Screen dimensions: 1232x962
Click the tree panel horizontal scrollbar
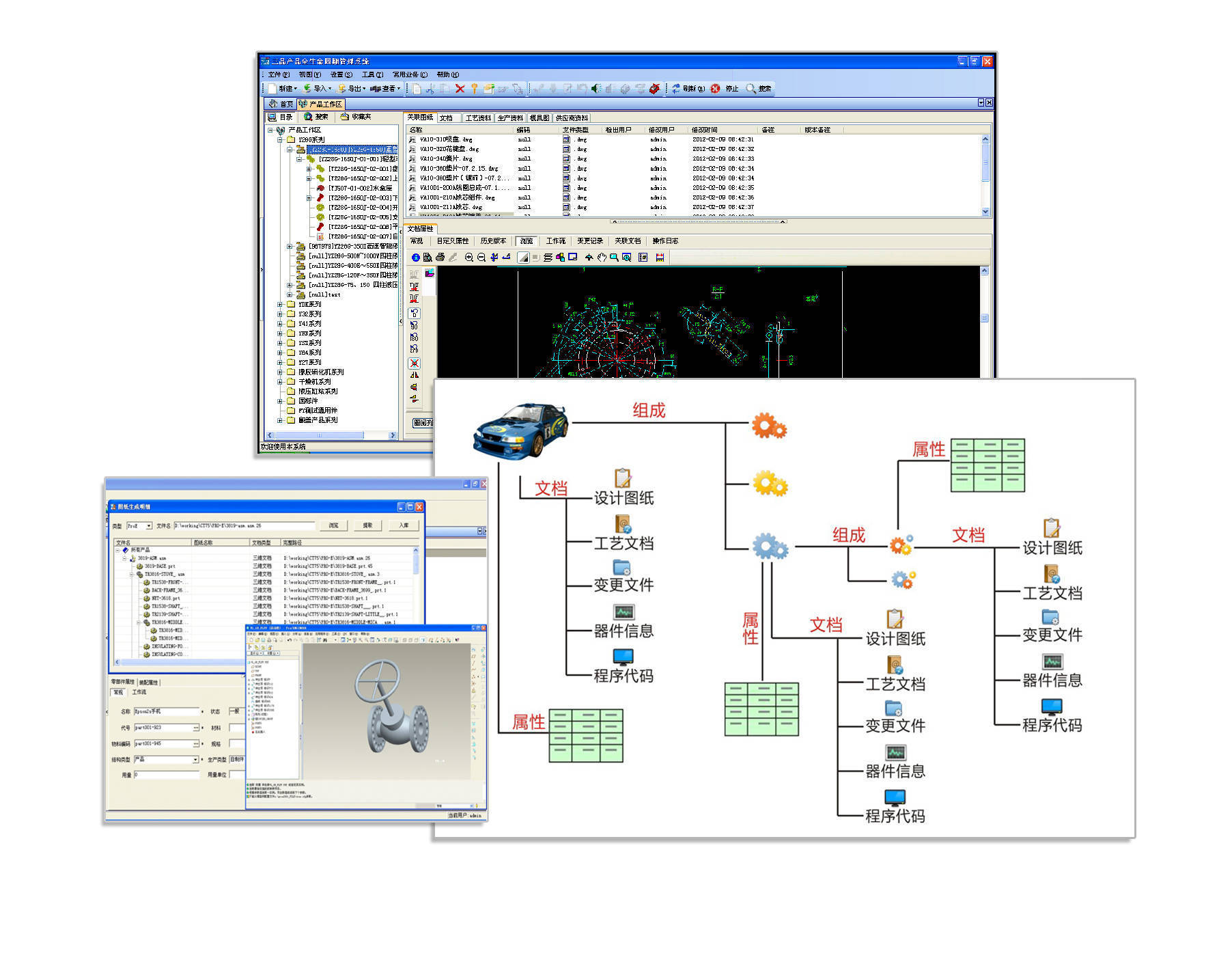pyautogui.click(x=333, y=435)
